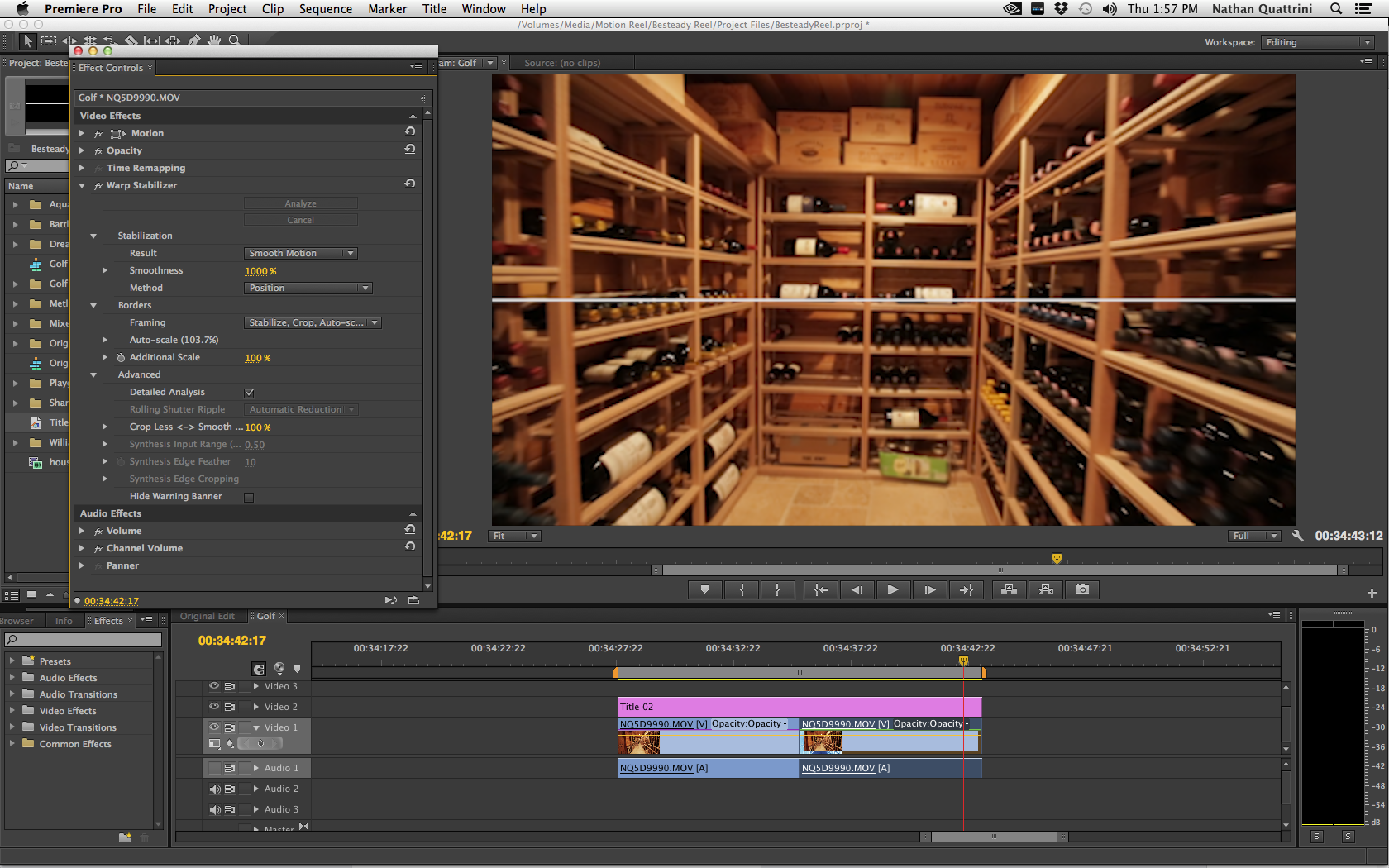The height and width of the screenshot is (868, 1389).
Task: Open the Sequence menu
Action: tap(325, 9)
